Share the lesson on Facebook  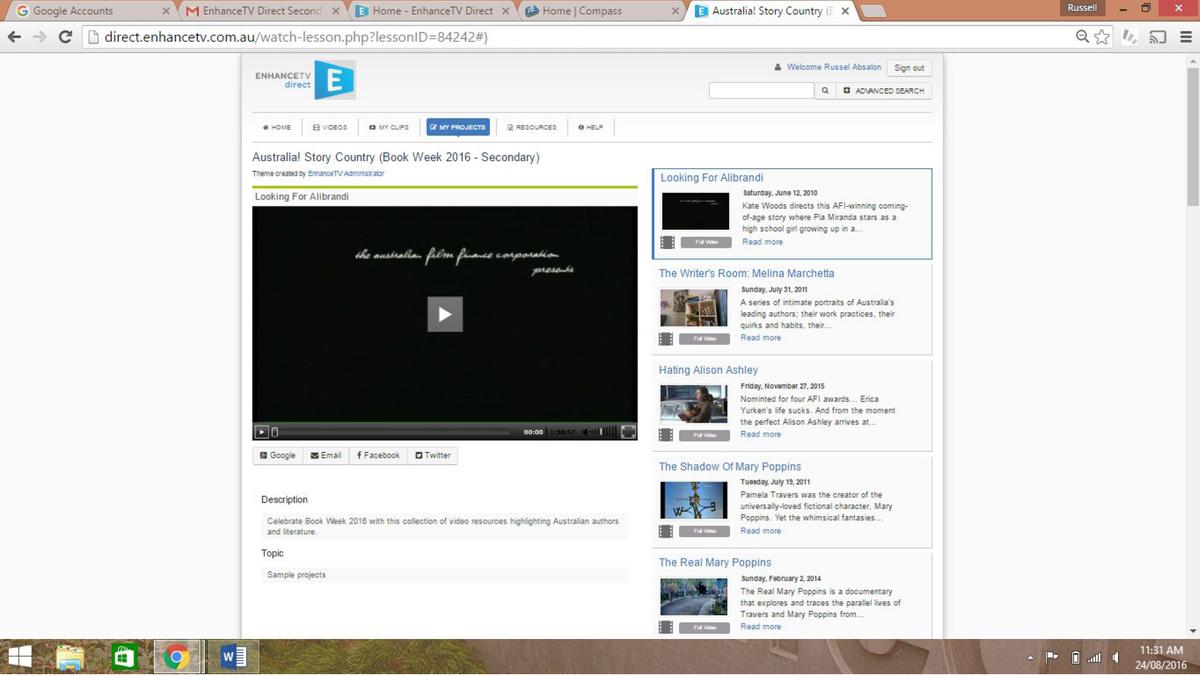(378, 455)
